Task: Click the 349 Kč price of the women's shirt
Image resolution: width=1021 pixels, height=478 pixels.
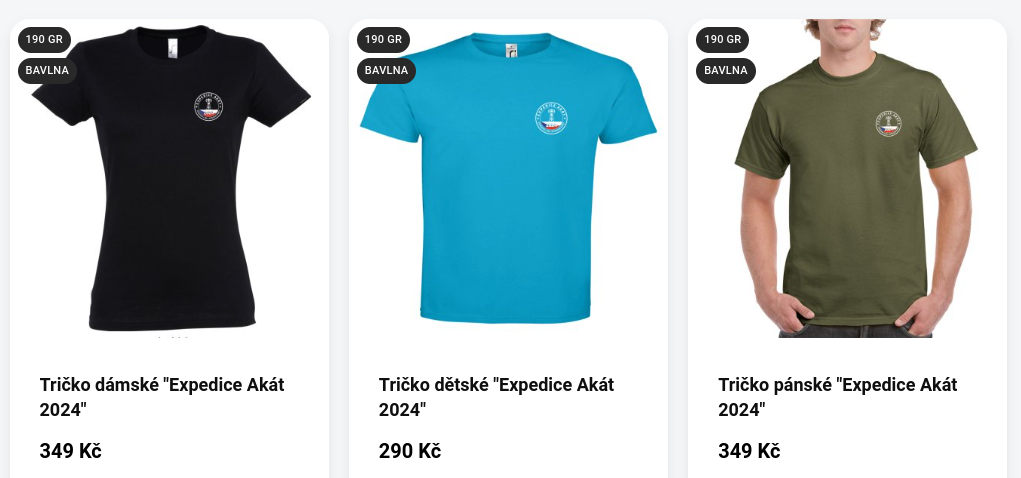Action: pyautogui.click(x=70, y=451)
